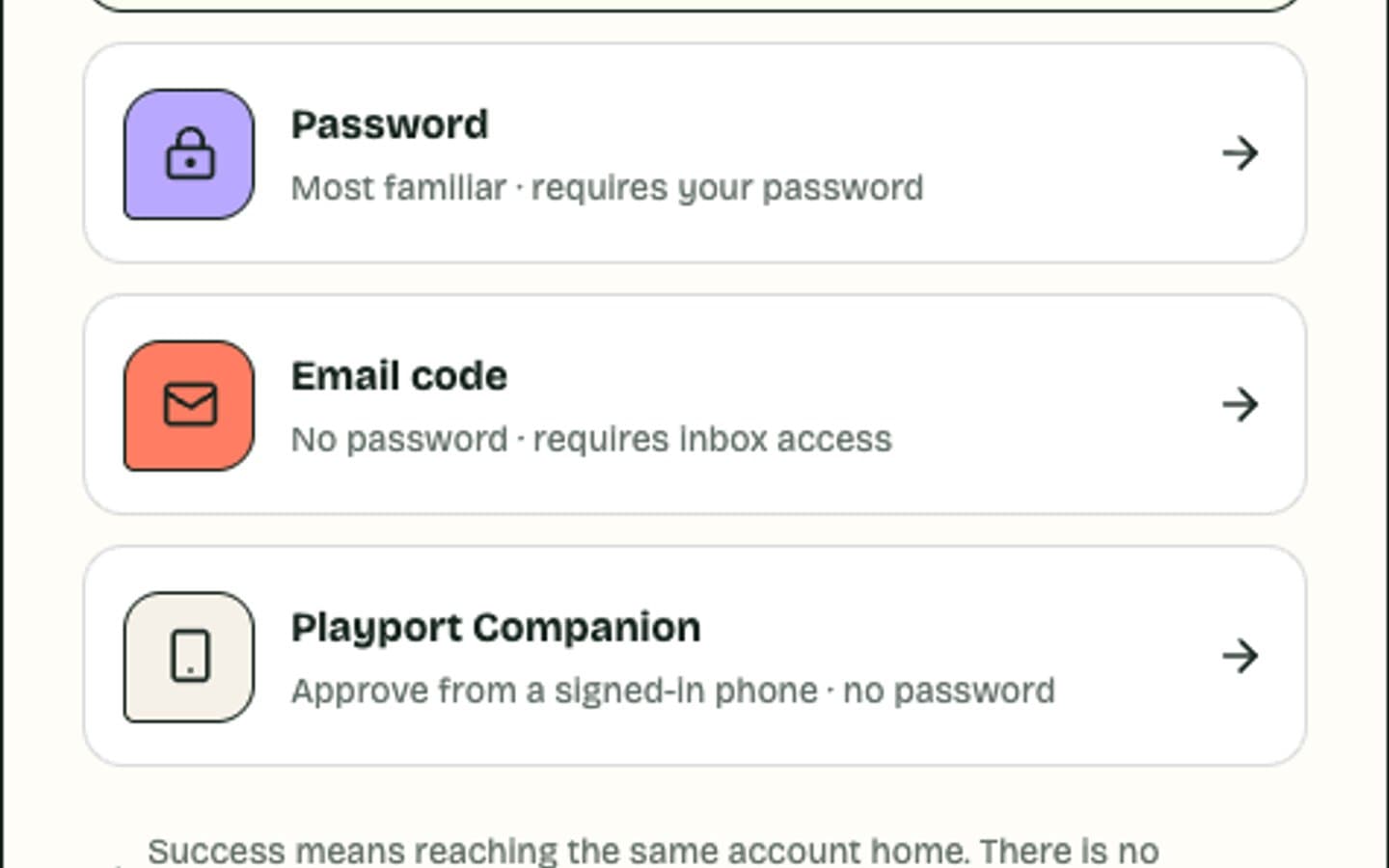1389x868 pixels.
Task: Select the Password heading text
Action: click(x=390, y=125)
